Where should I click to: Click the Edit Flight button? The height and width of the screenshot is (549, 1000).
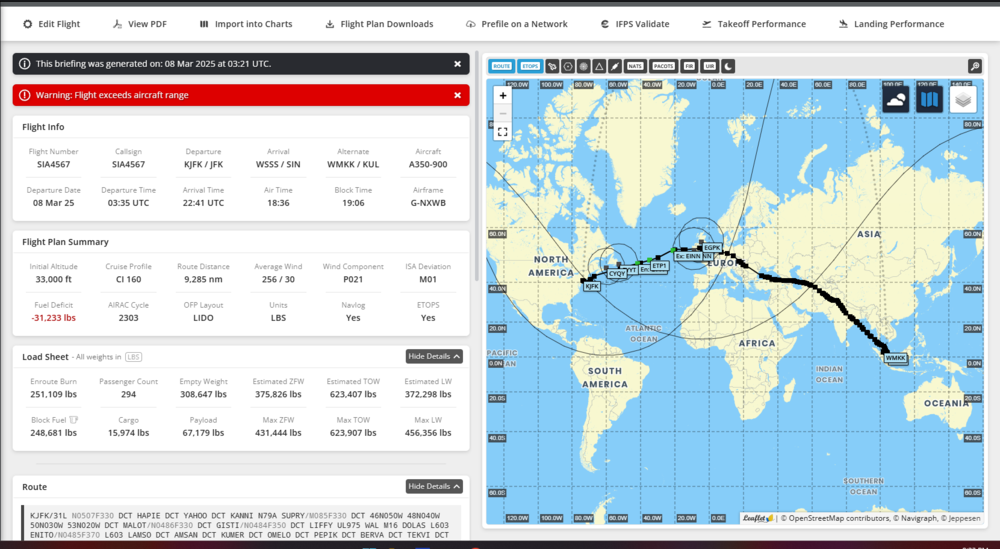click(x=51, y=24)
